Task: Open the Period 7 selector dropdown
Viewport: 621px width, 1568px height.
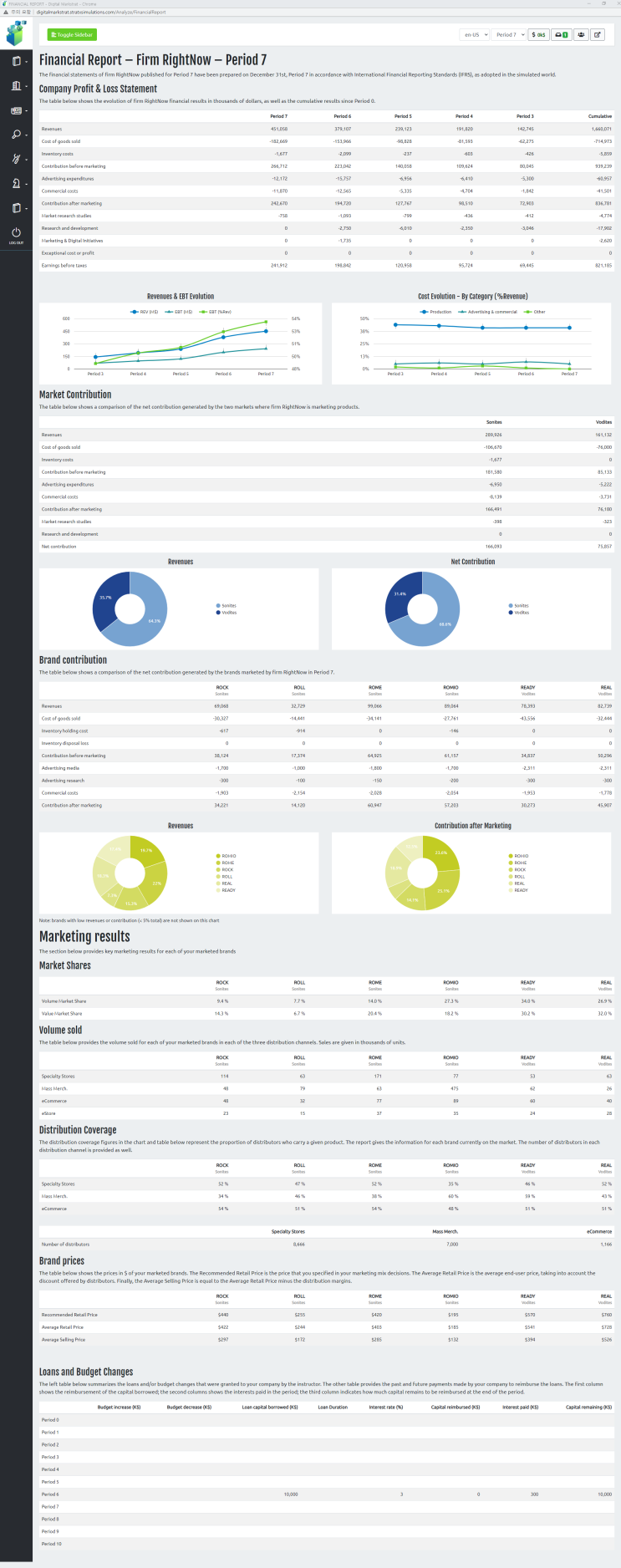Action: tap(509, 35)
